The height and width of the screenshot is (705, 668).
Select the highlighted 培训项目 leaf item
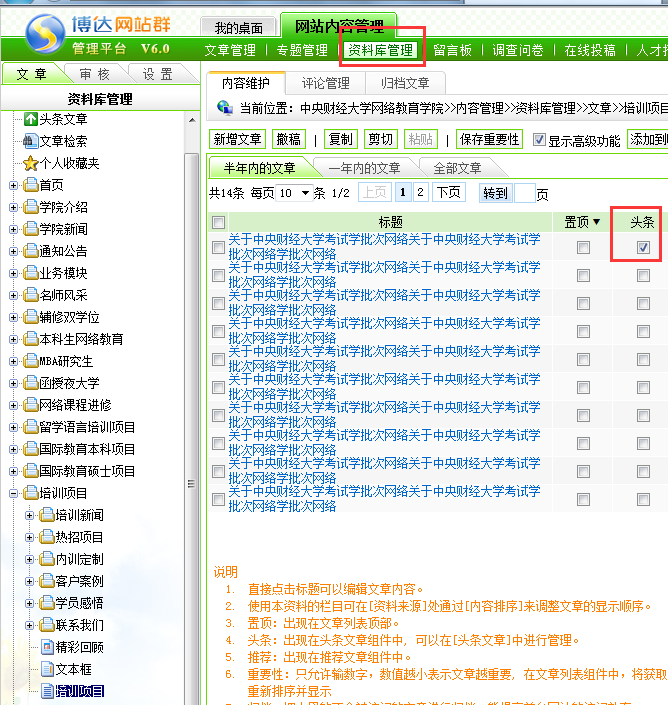click(80, 691)
